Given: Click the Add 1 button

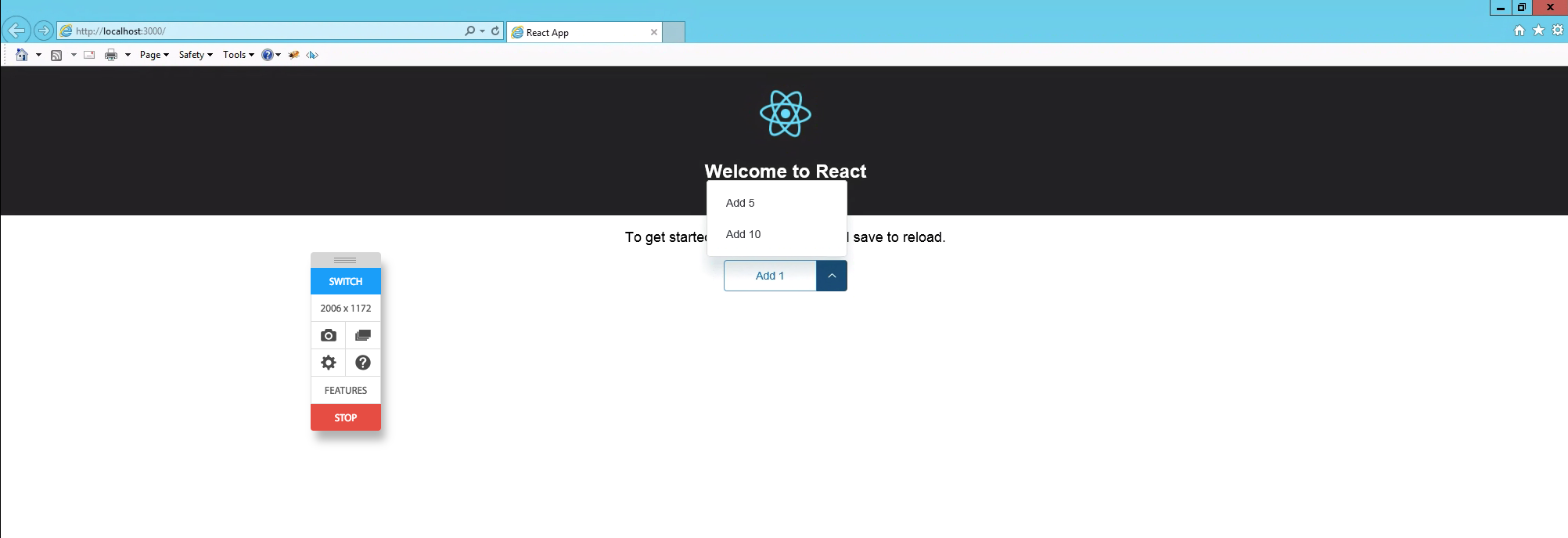Looking at the screenshot, I should pyautogui.click(x=770, y=276).
